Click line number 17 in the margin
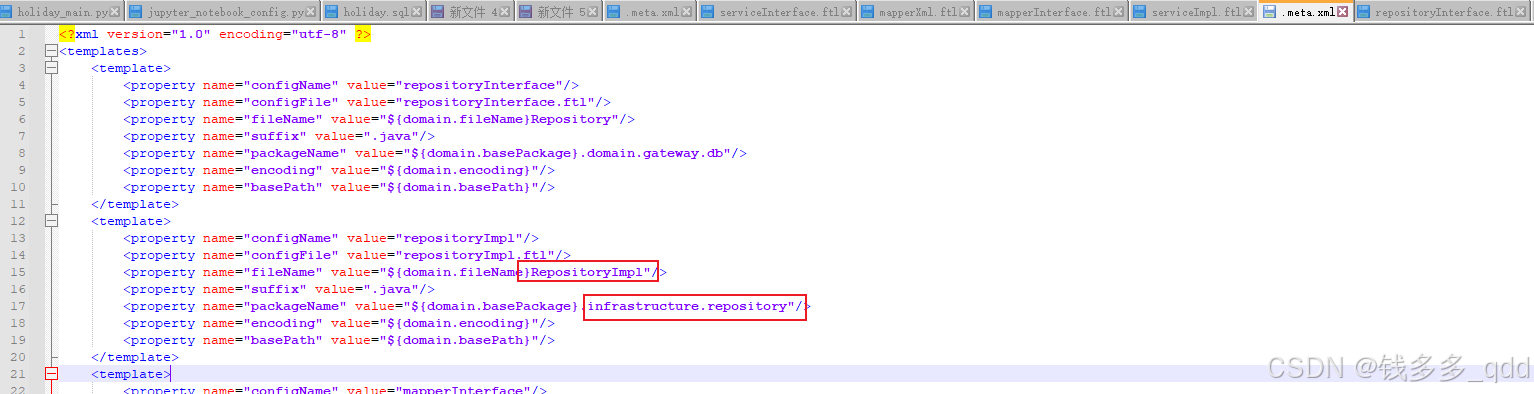1534x394 pixels. point(18,306)
